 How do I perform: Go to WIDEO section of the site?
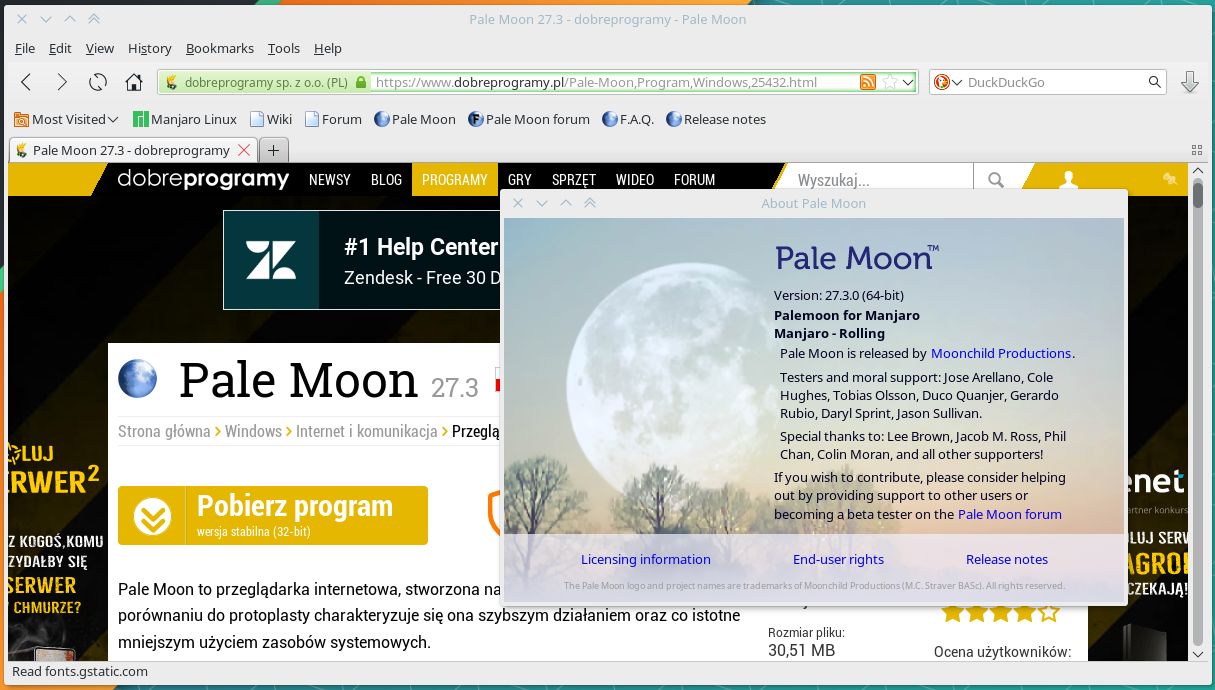(x=635, y=180)
